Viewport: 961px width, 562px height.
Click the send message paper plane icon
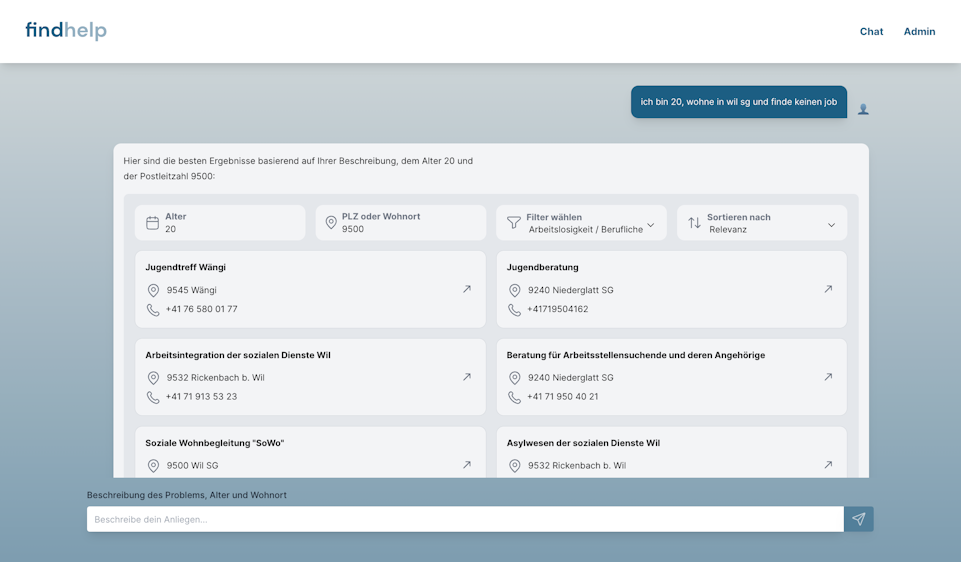point(858,519)
